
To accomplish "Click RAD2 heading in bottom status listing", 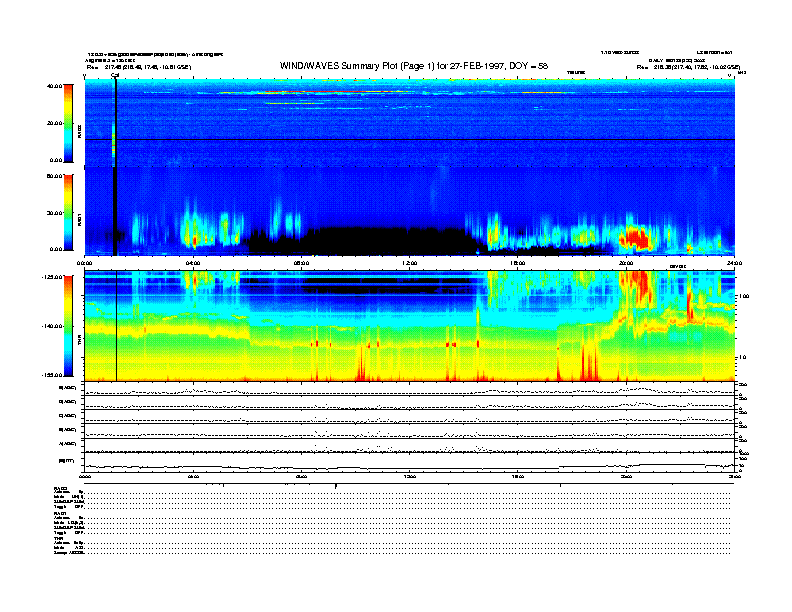I will coord(60,488).
